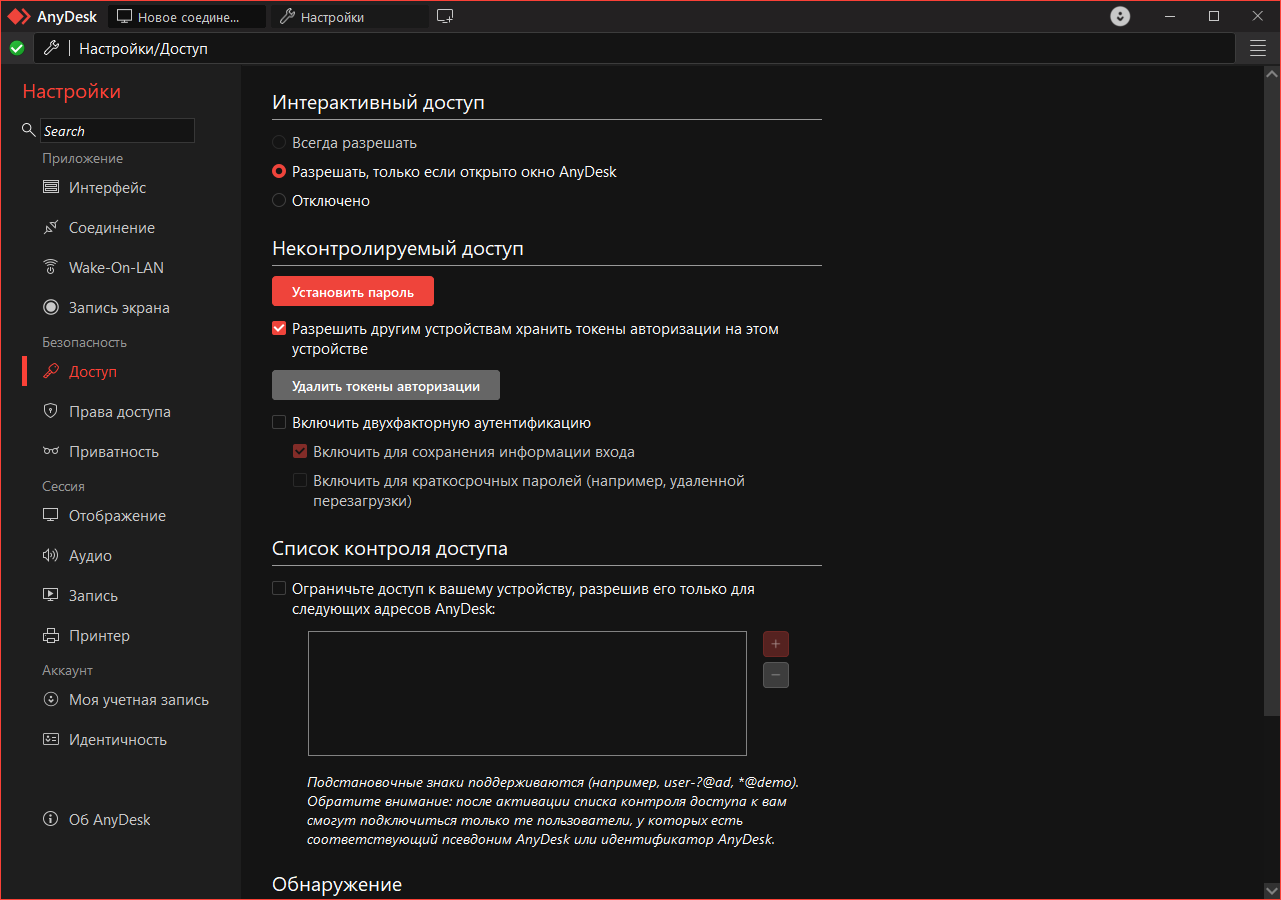
Task: Uncheck Разрешить другим устройствам хранить токены авторизации
Action: [279, 328]
